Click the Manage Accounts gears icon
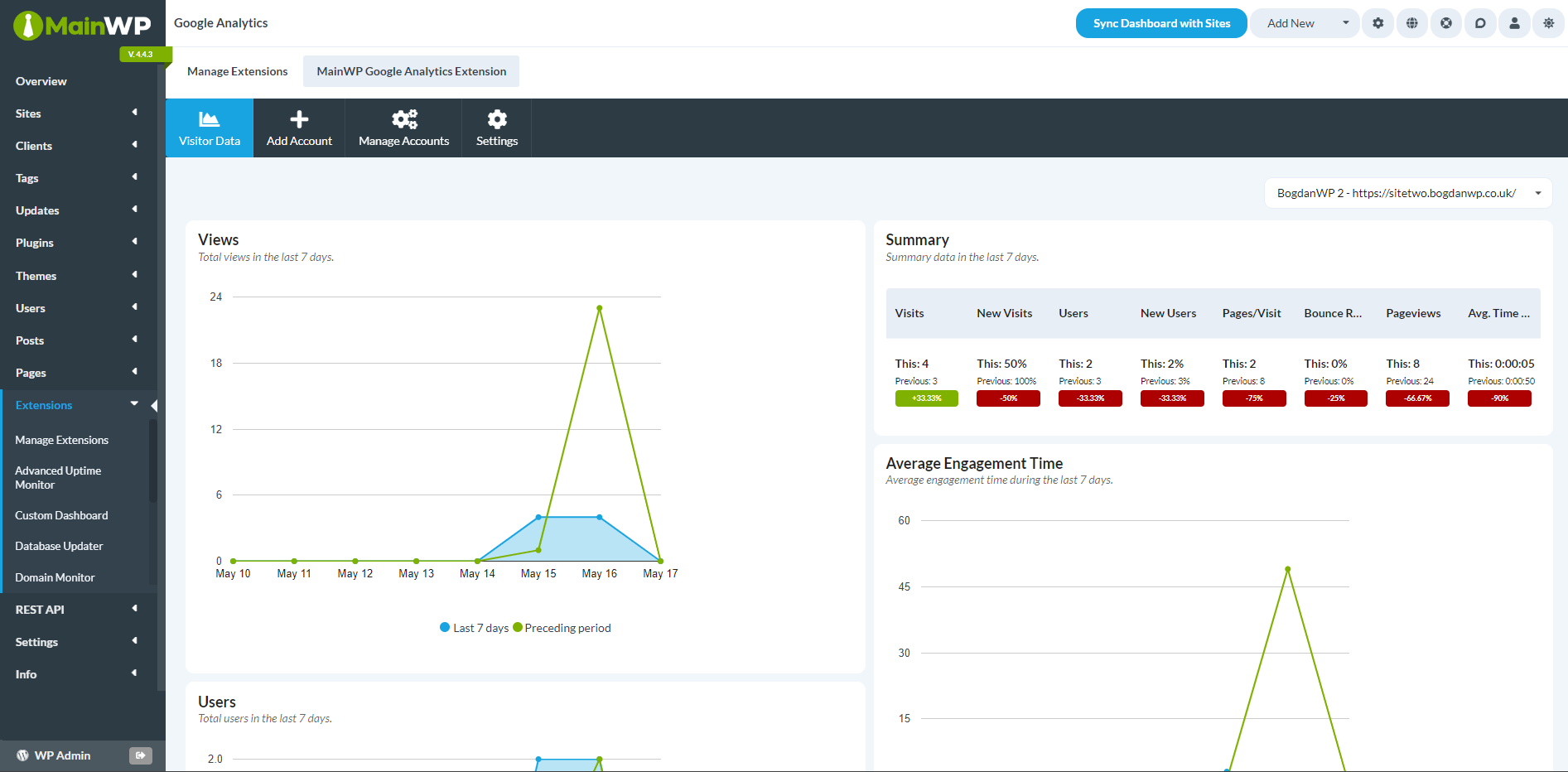The width and height of the screenshot is (1568, 772). (x=403, y=119)
